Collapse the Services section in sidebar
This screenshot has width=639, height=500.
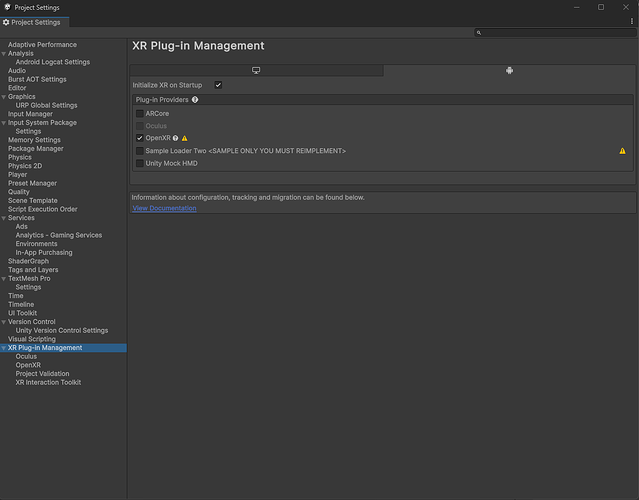4,218
